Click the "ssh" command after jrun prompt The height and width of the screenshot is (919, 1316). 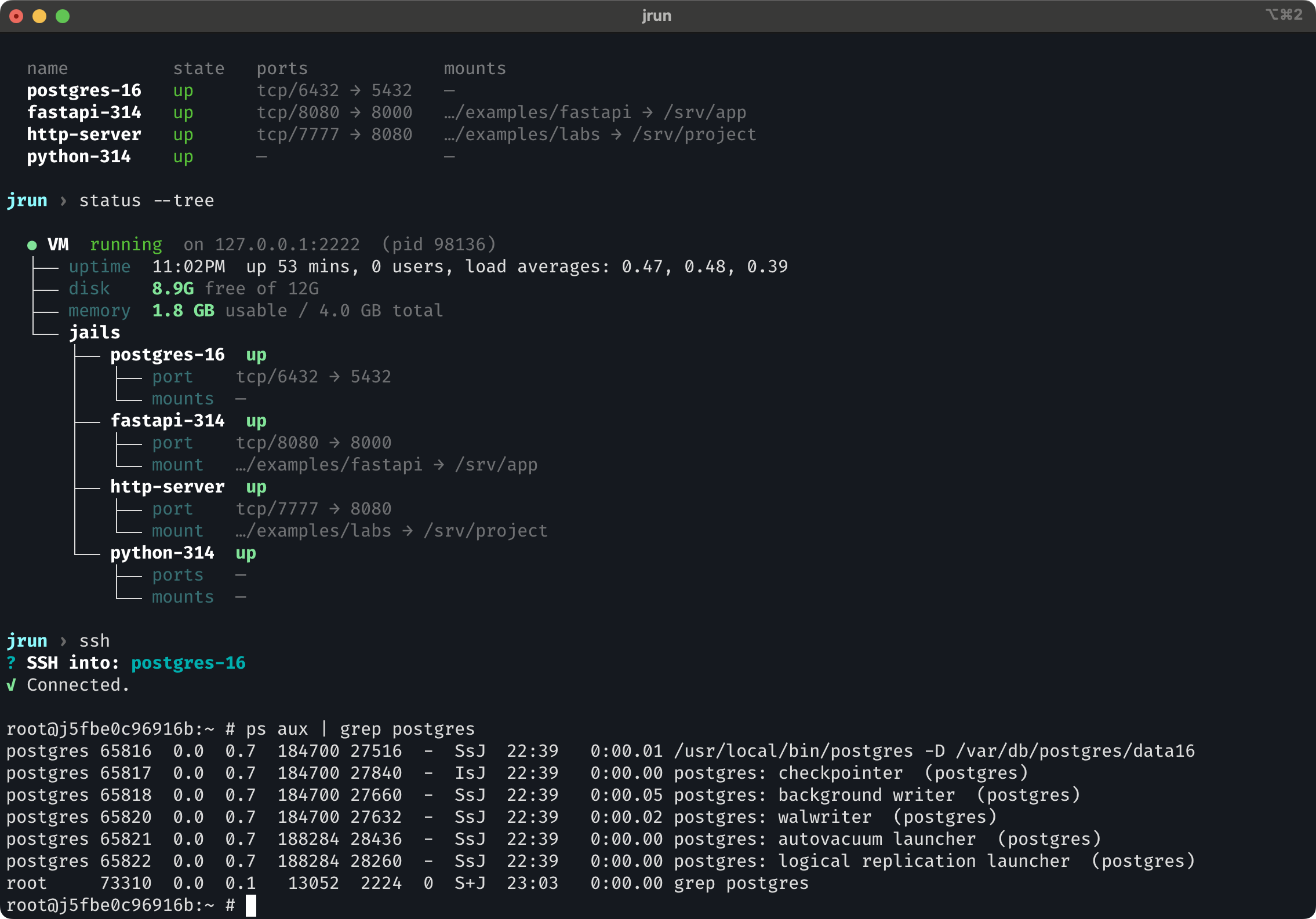click(94, 641)
